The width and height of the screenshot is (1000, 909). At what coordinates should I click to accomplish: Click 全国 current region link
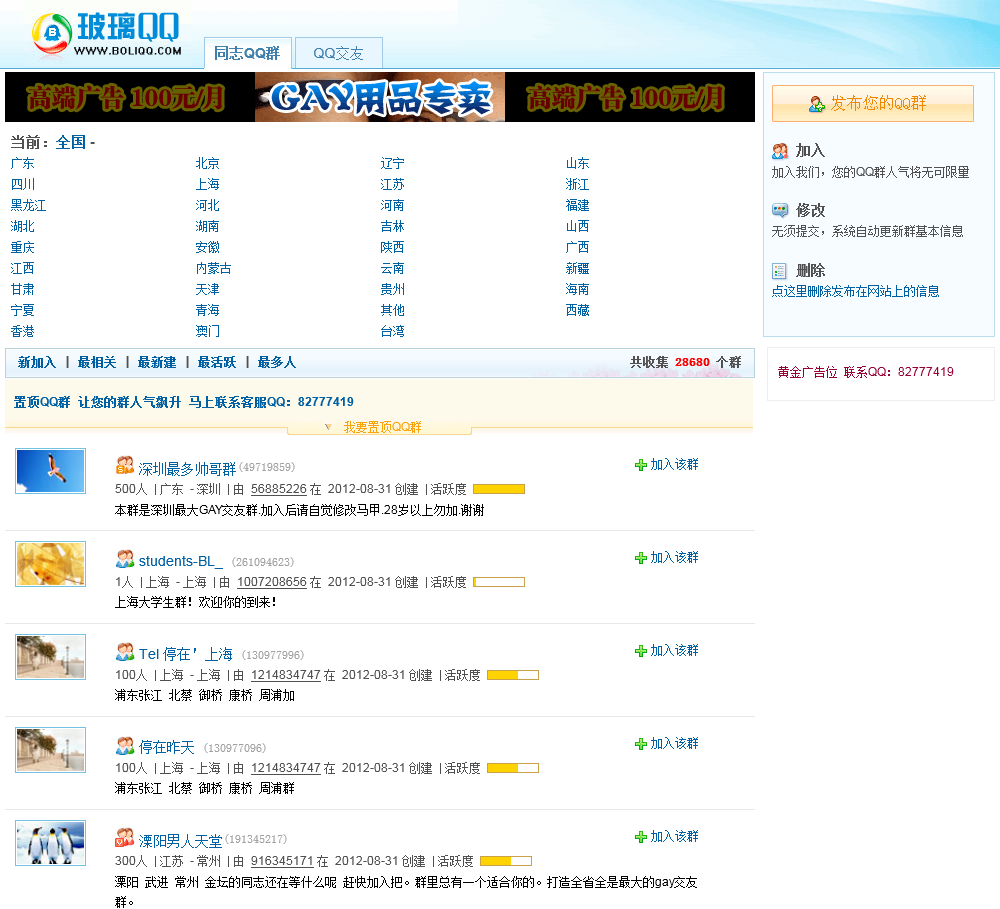[71, 142]
